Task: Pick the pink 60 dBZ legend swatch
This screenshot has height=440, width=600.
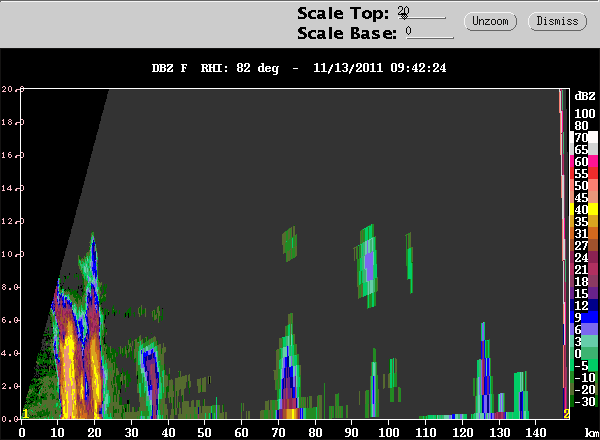Action: click(x=583, y=161)
